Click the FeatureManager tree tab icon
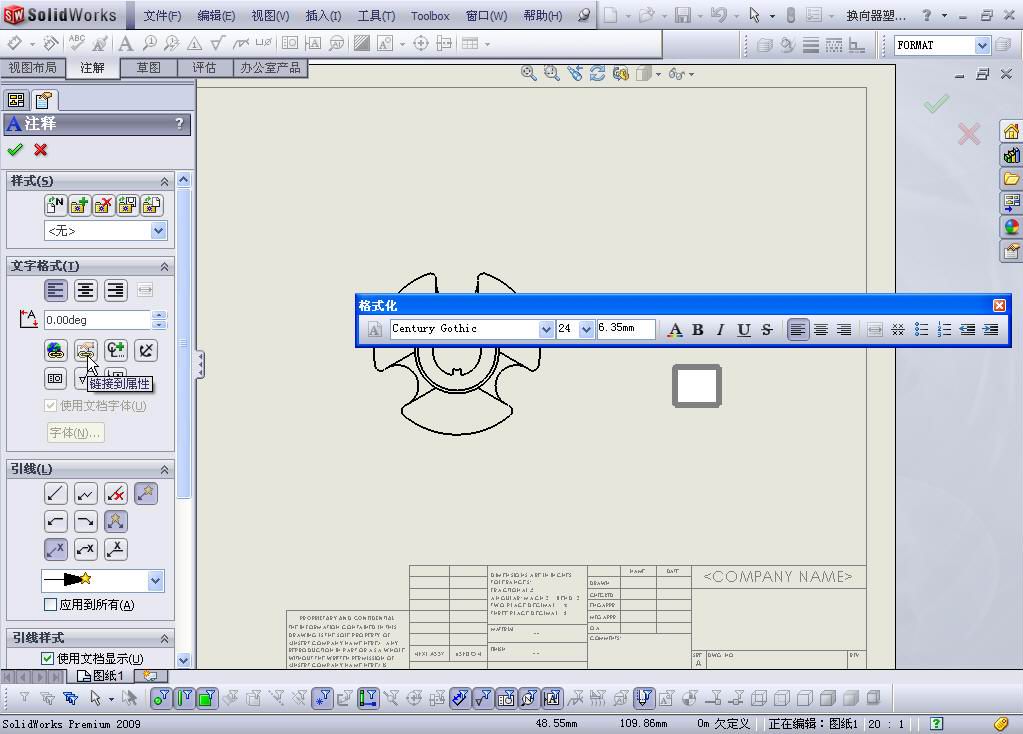This screenshot has width=1023, height=734. click(x=16, y=100)
